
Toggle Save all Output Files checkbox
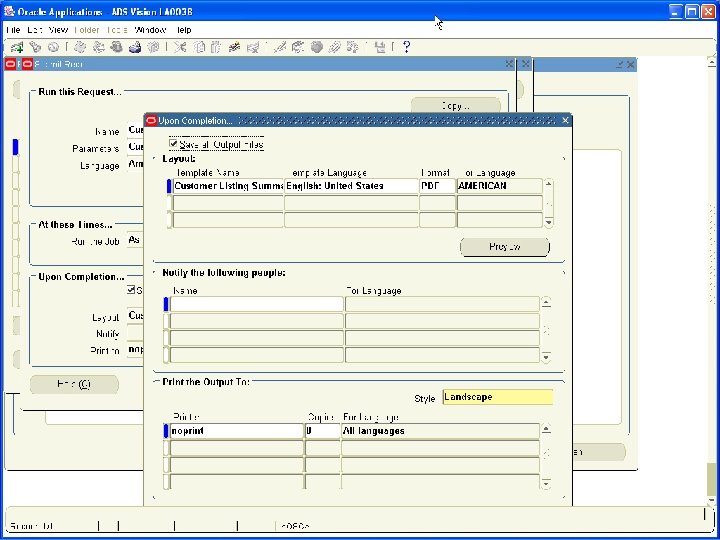(x=173, y=144)
